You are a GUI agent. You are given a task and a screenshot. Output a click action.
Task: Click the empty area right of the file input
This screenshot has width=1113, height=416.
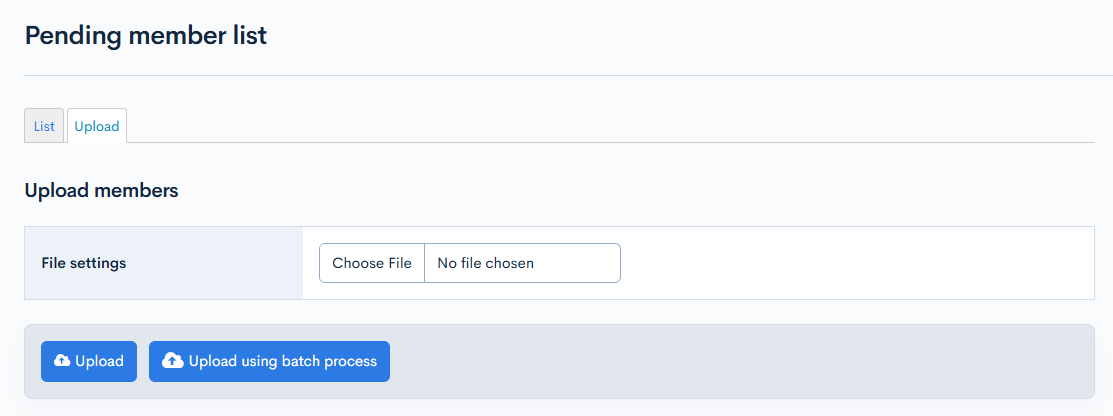pyautogui.click(x=850, y=263)
